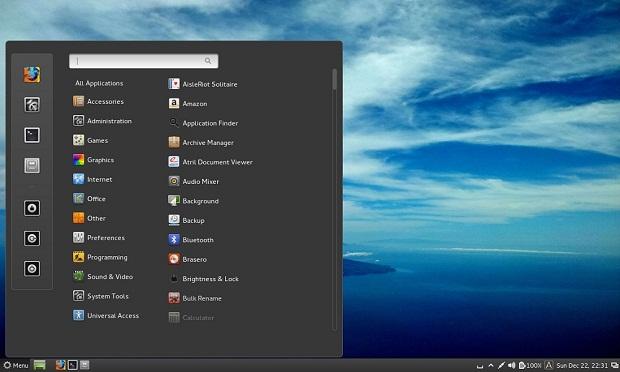Screen dimensions: 620x372
Task: Click the windows overview icon at the panel's right end
Action: tap(615, 365)
